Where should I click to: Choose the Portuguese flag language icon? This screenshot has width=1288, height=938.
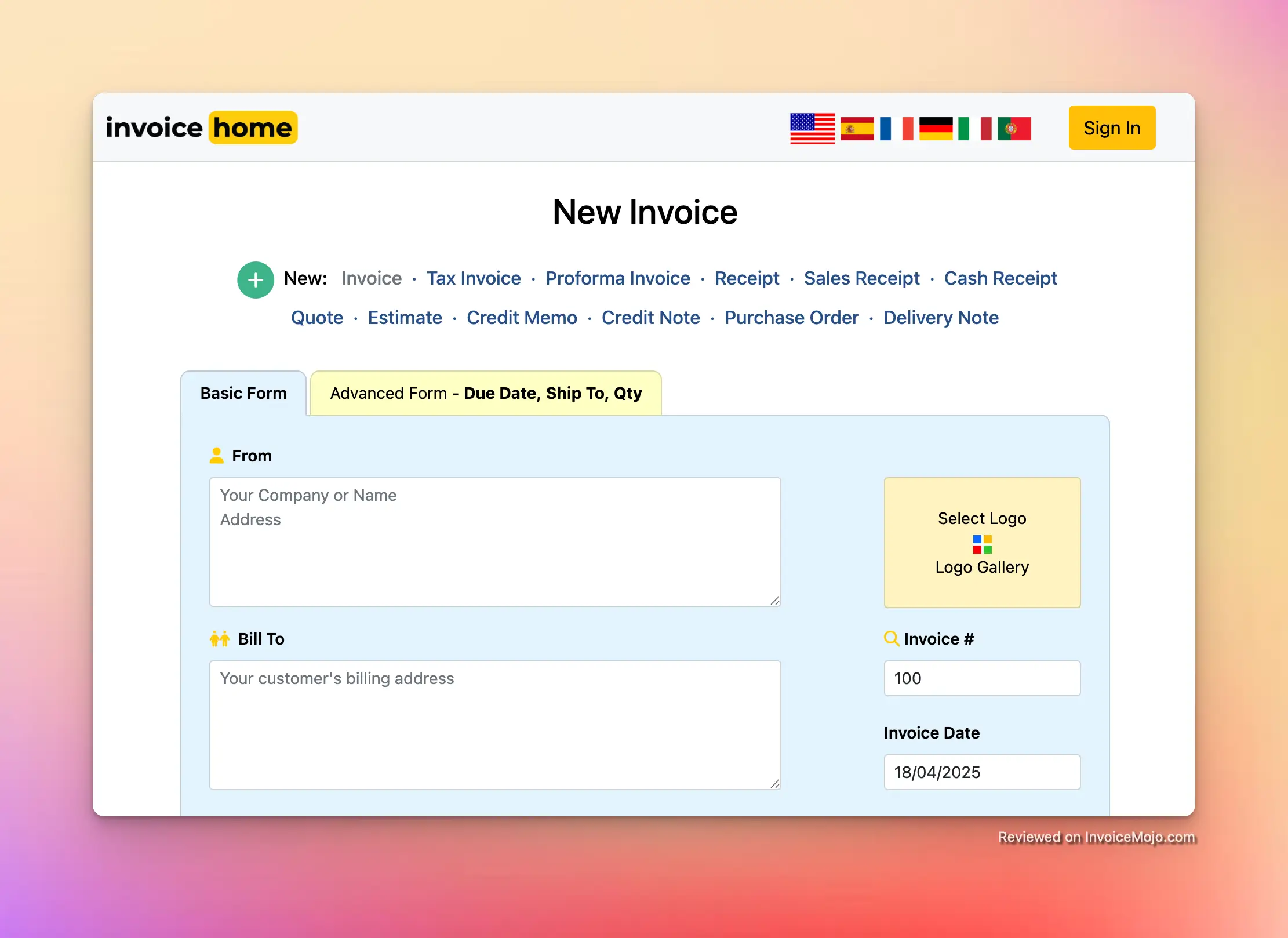[1014, 128]
